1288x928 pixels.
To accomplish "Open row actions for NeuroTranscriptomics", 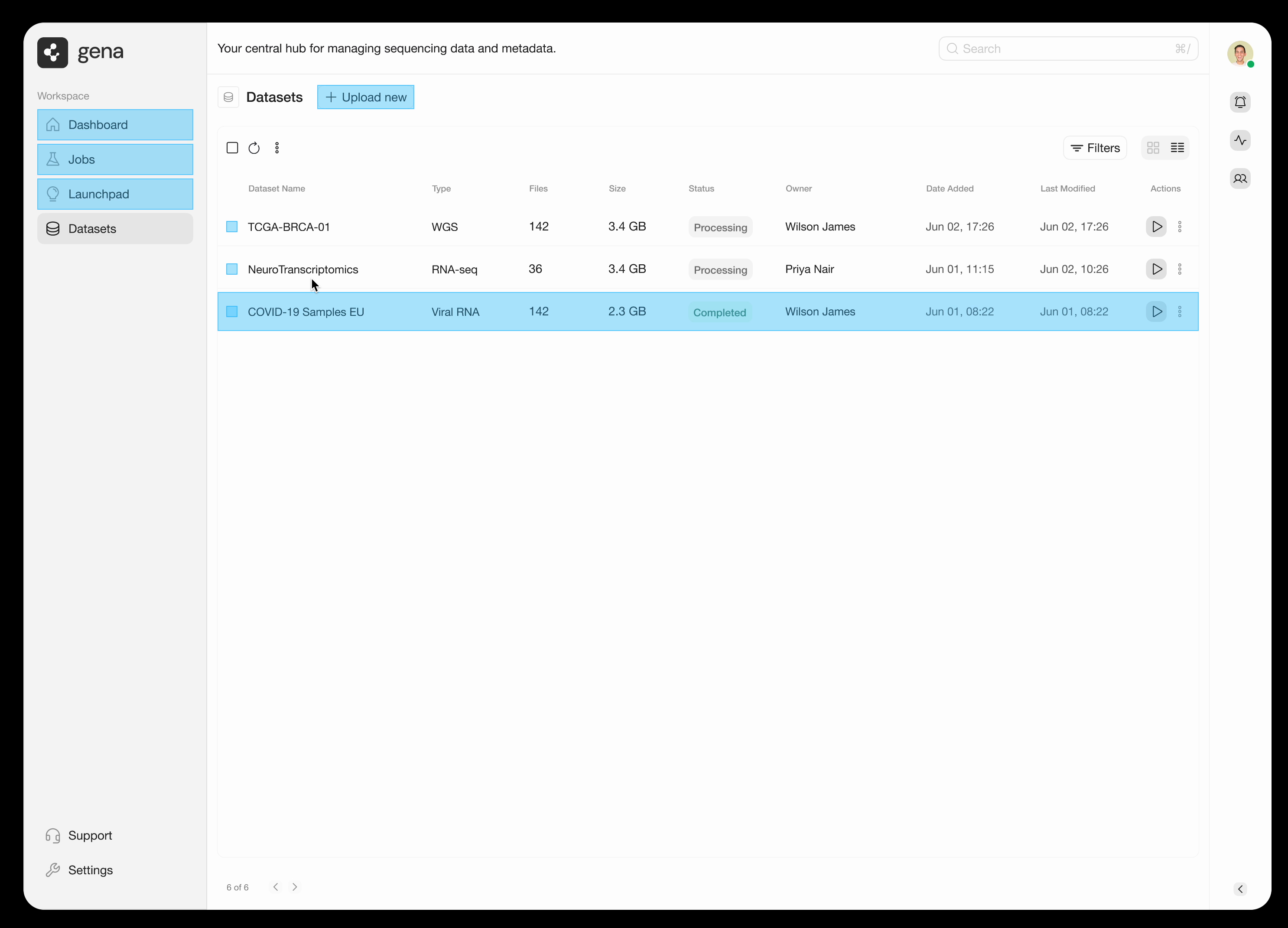I will (x=1181, y=269).
